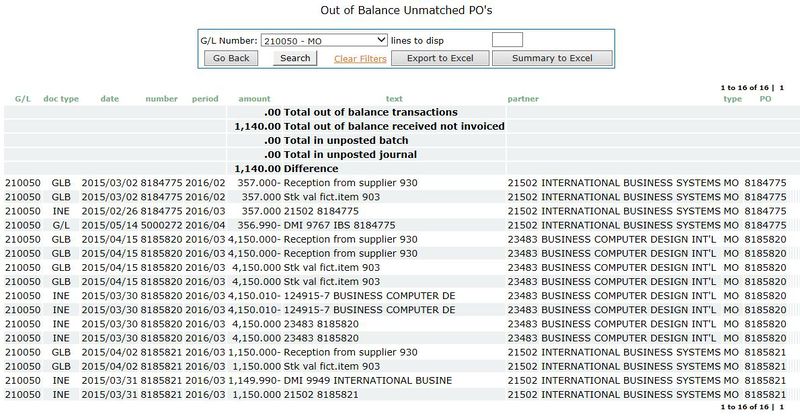The height and width of the screenshot is (416, 800).
Task: Click the Search button
Action: tap(295, 58)
